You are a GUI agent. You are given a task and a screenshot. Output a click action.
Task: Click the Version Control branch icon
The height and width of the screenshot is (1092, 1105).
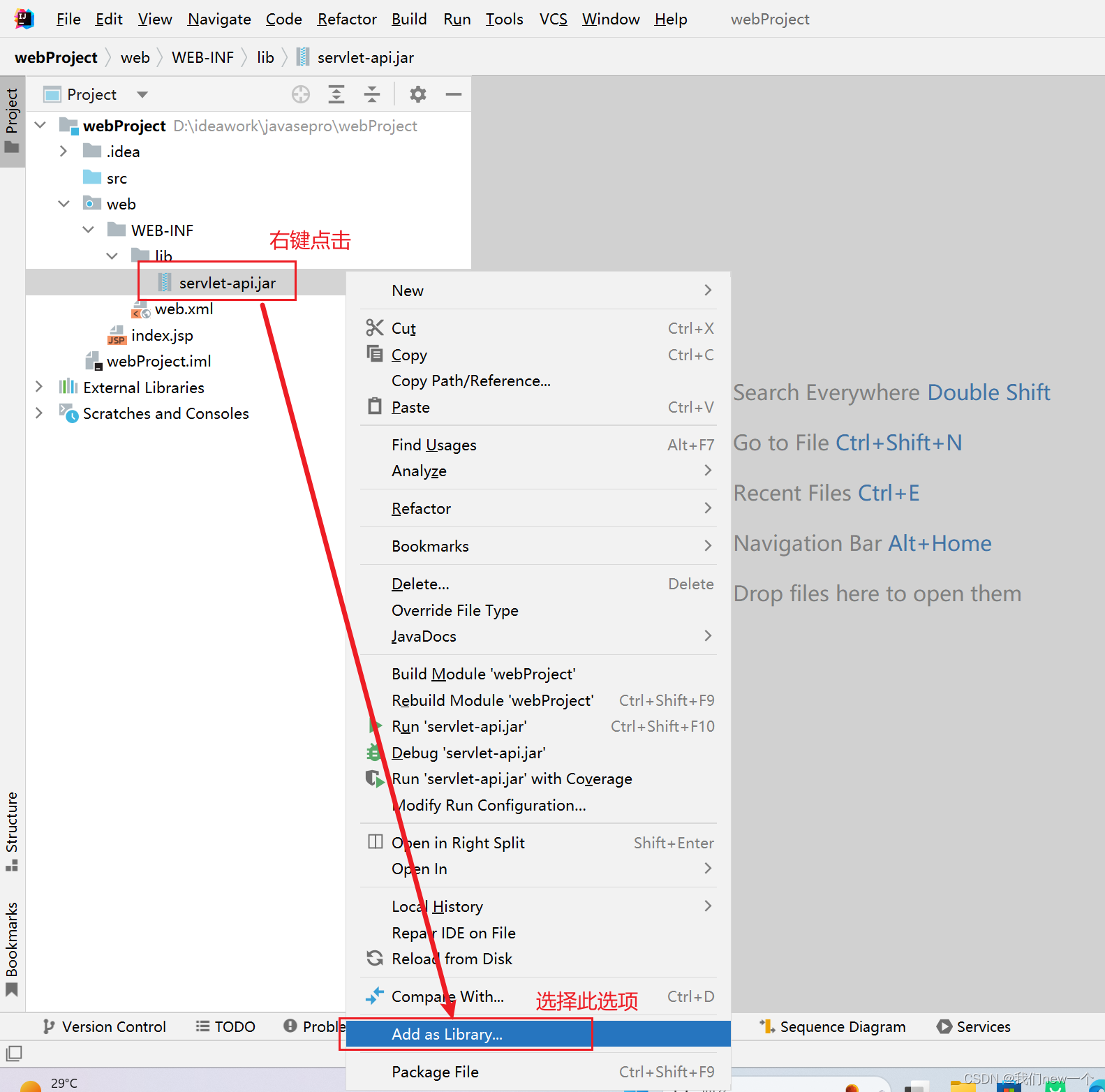pos(49,1026)
